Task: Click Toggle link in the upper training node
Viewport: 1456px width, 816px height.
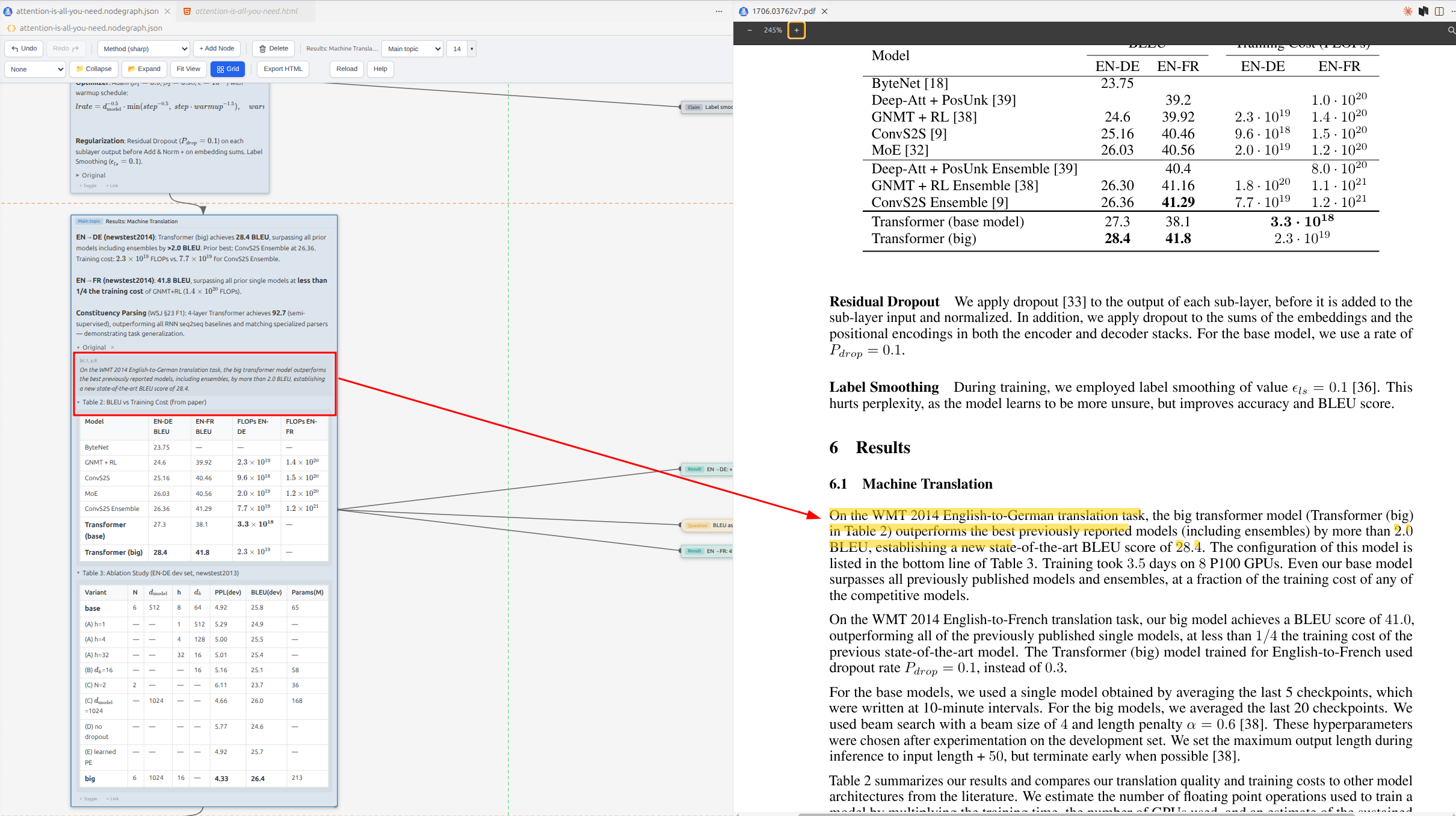Action: 88,186
